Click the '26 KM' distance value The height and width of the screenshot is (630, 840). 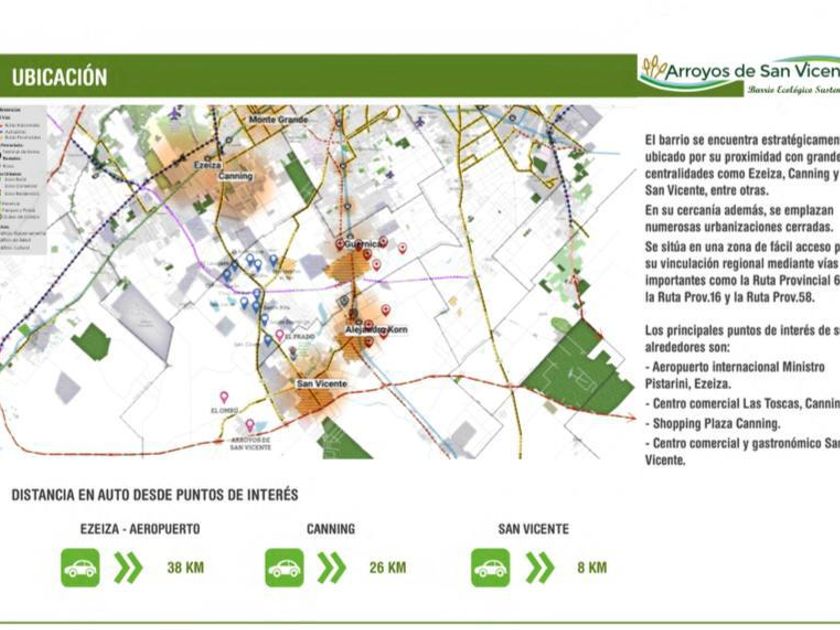click(x=387, y=567)
